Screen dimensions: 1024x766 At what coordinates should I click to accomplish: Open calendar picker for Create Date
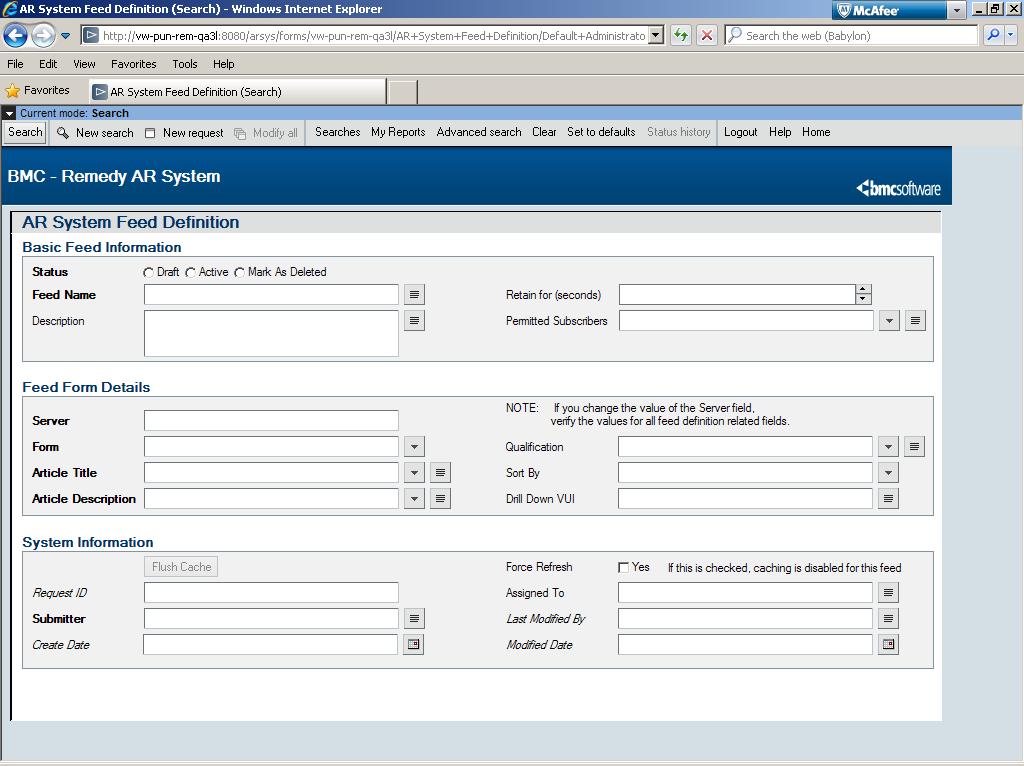coord(413,645)
